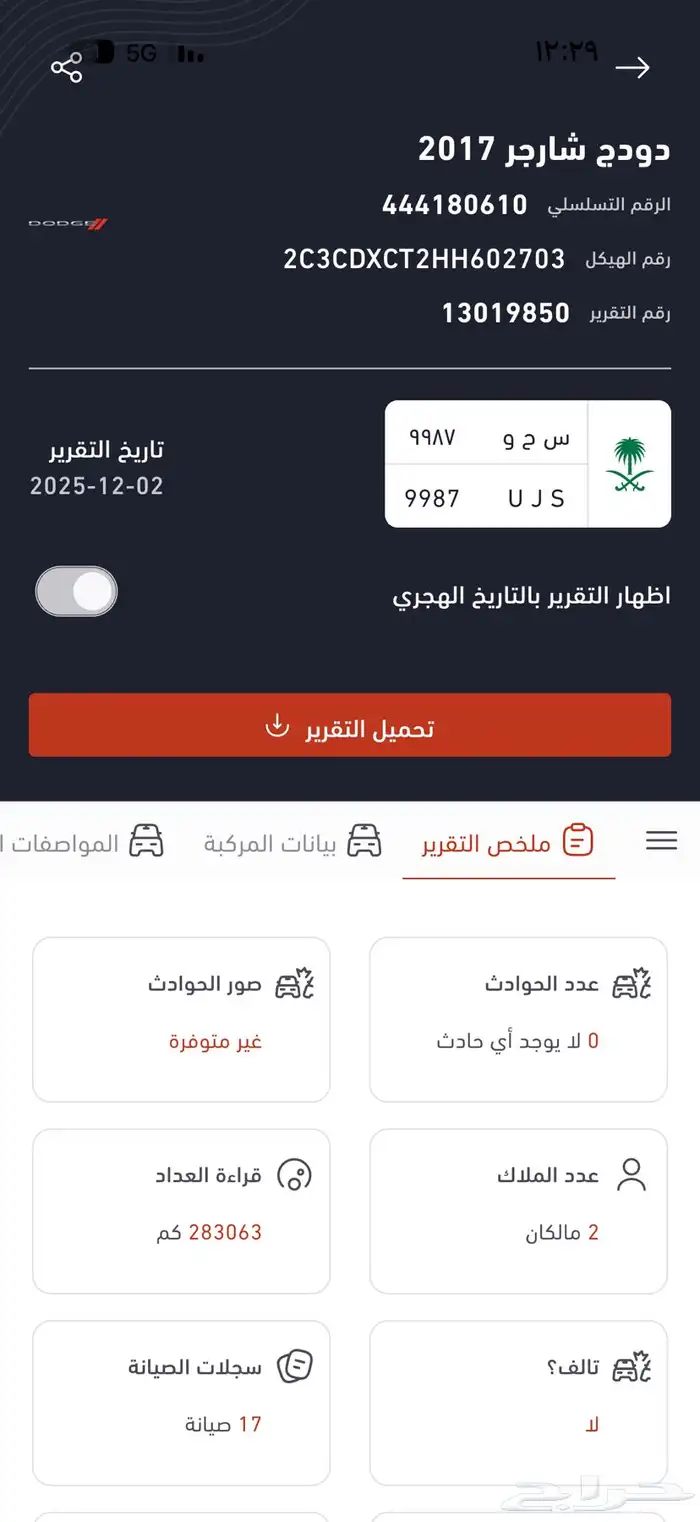This screenshot has width=700, height=1522.
Task: Tap the share icon at top left
Action: tap(67, 67)
